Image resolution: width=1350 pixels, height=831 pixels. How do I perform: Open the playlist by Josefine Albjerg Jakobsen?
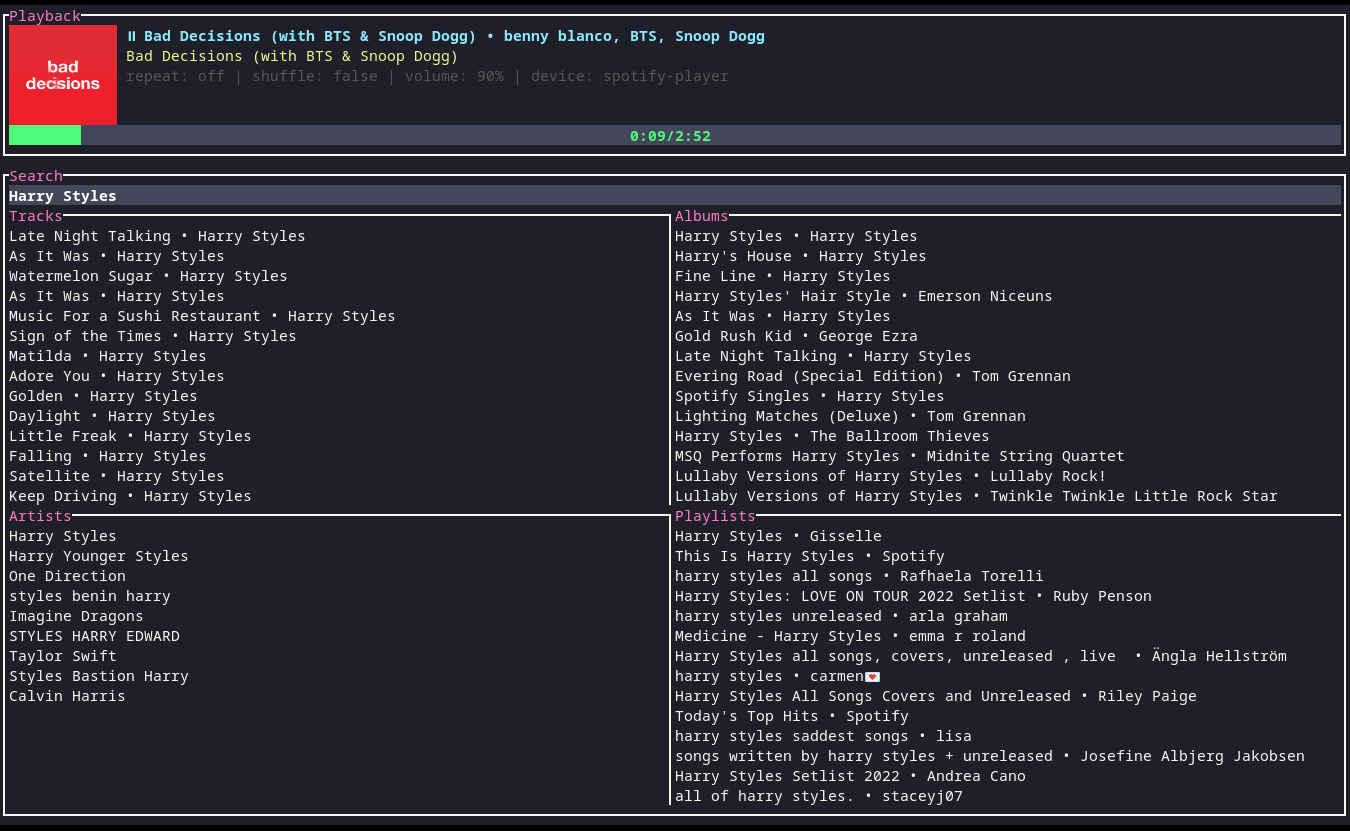click(x=990, y=756)
